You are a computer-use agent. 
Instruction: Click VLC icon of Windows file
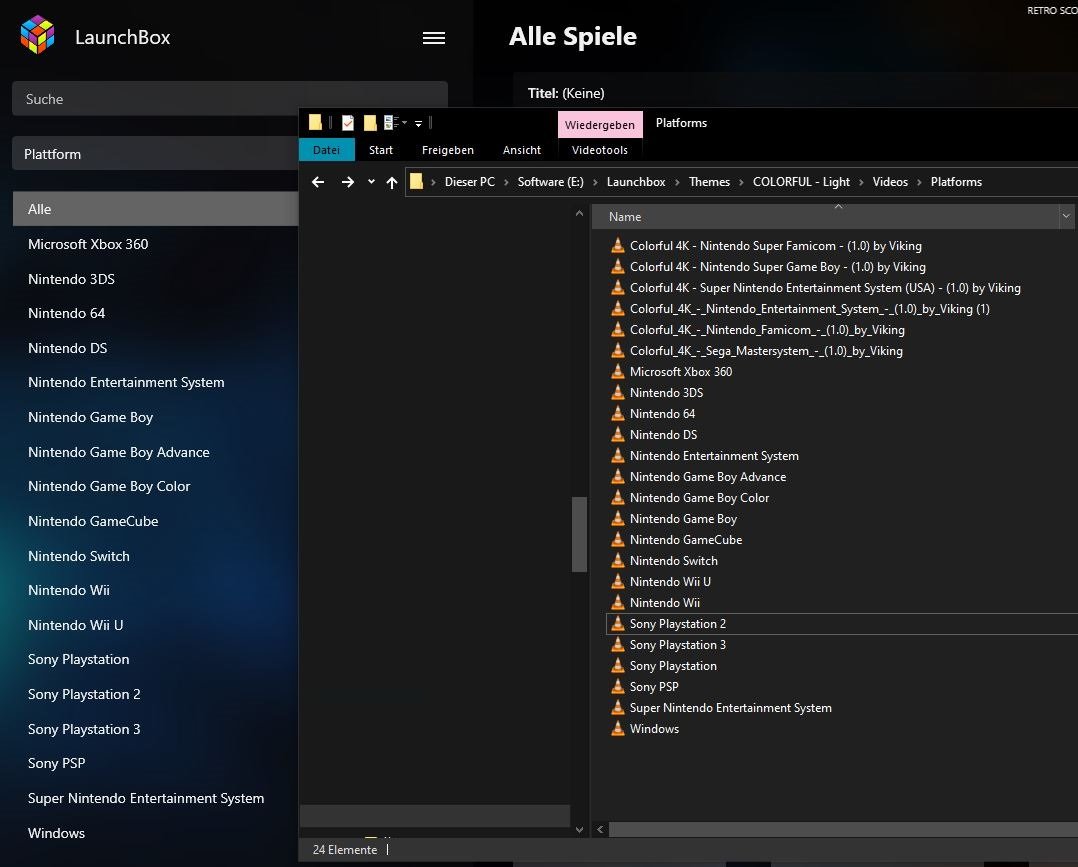[x=618, y=729]
